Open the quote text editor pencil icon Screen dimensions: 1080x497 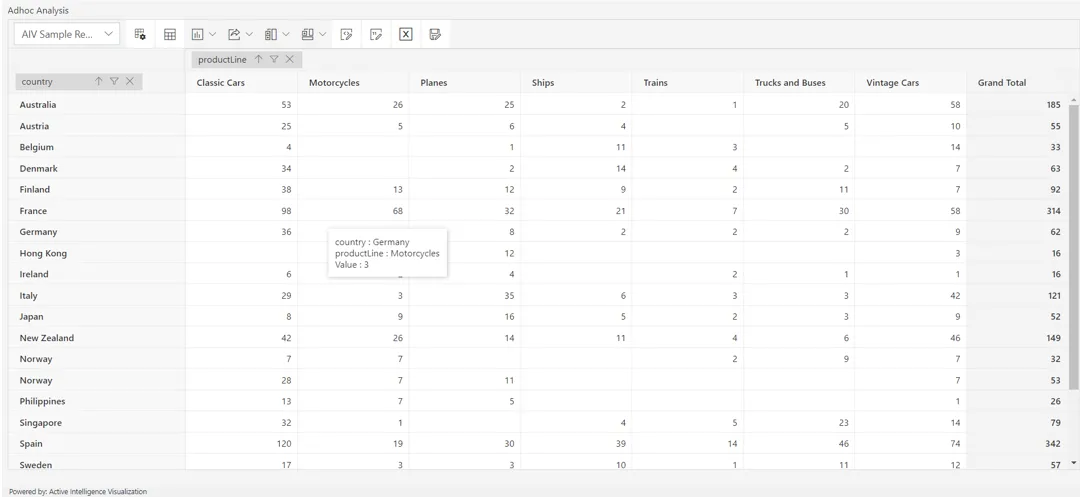[x=376, y=34]
